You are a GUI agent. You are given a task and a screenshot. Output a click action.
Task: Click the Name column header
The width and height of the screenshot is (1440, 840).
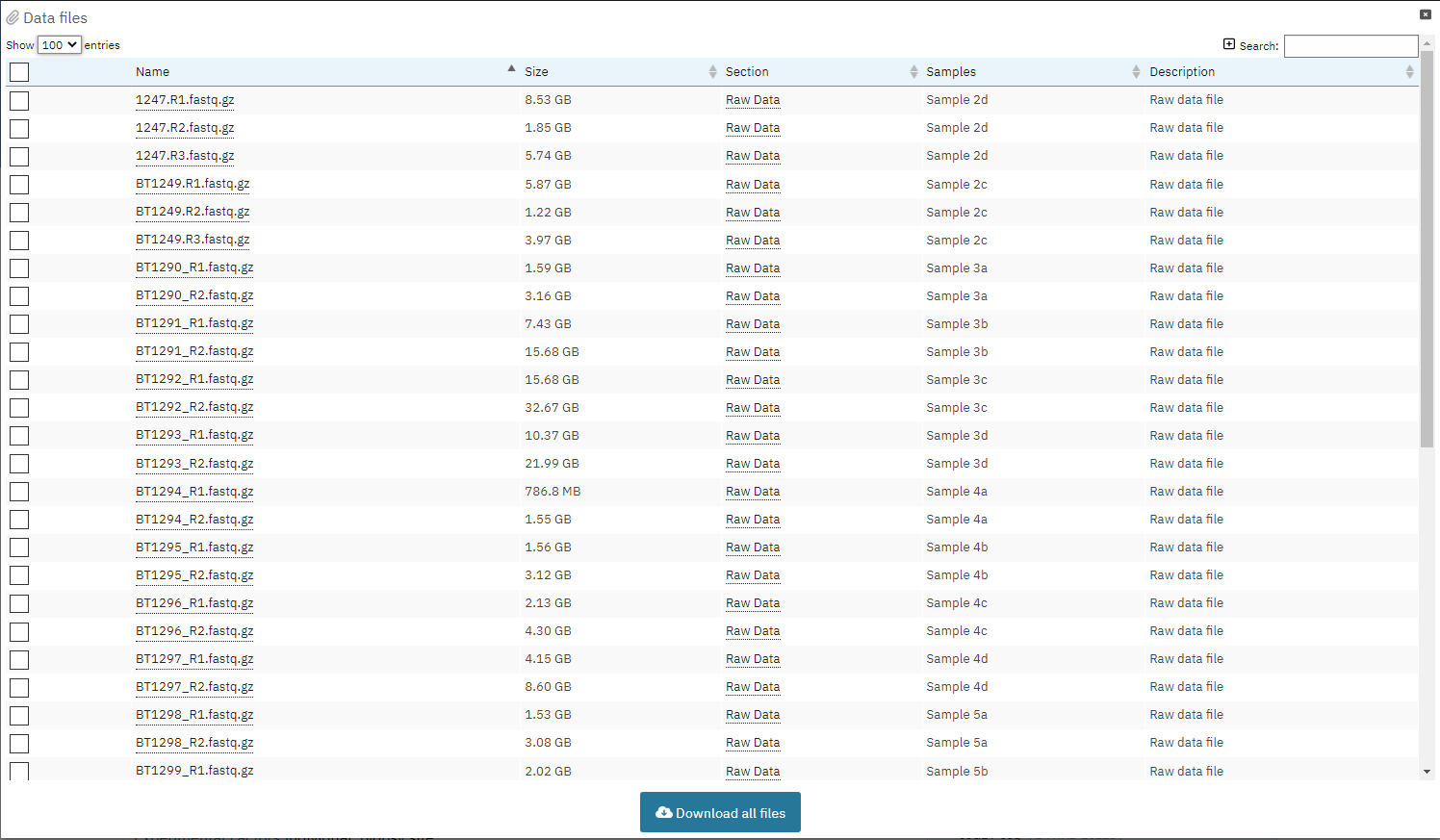(152, 72)
